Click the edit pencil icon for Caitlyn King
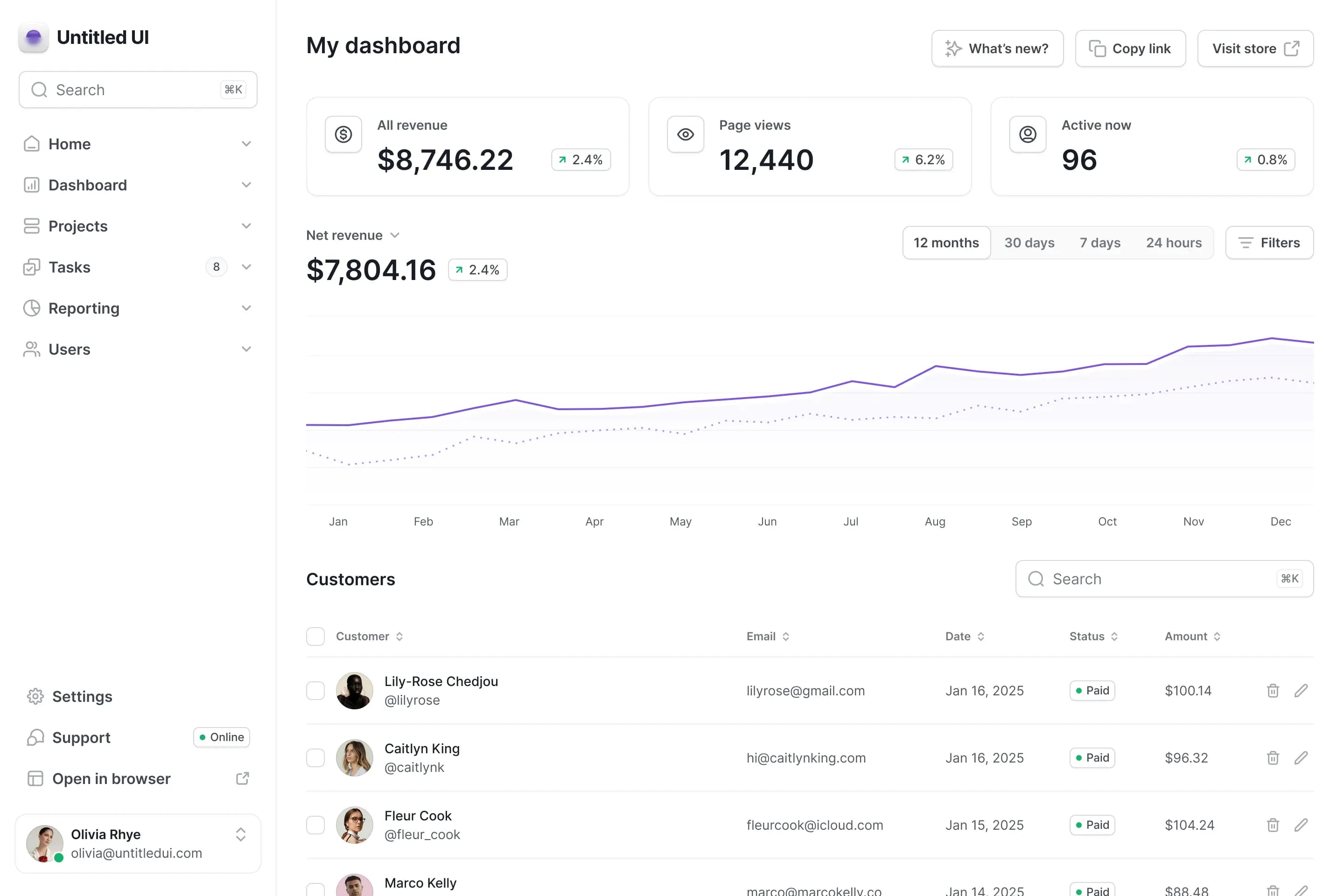1344x896 pixels. click(1302, 758)
